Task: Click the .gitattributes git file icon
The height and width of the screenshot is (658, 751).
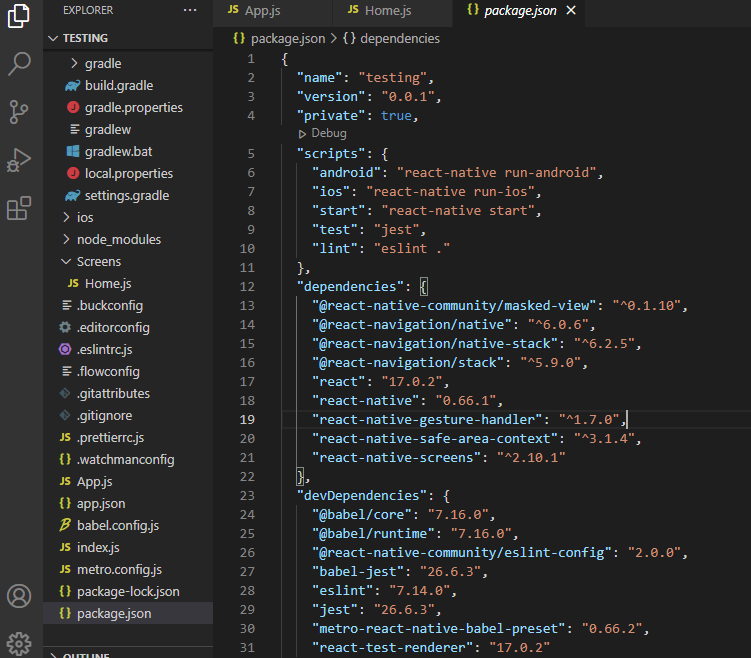Action: (x=65, y=393)
